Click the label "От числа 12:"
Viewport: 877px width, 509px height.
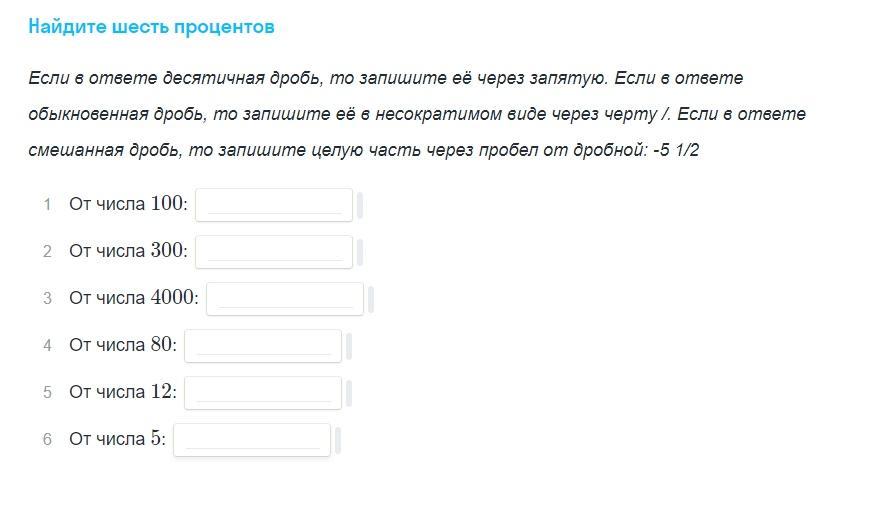pos(122,393)
